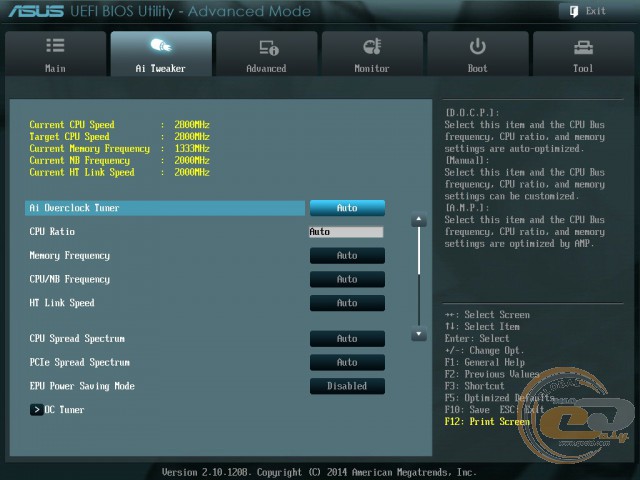The image size is (640, 480).
Task: Open Memory Frequency Auto dropdown
Action: tap(347, 256)
